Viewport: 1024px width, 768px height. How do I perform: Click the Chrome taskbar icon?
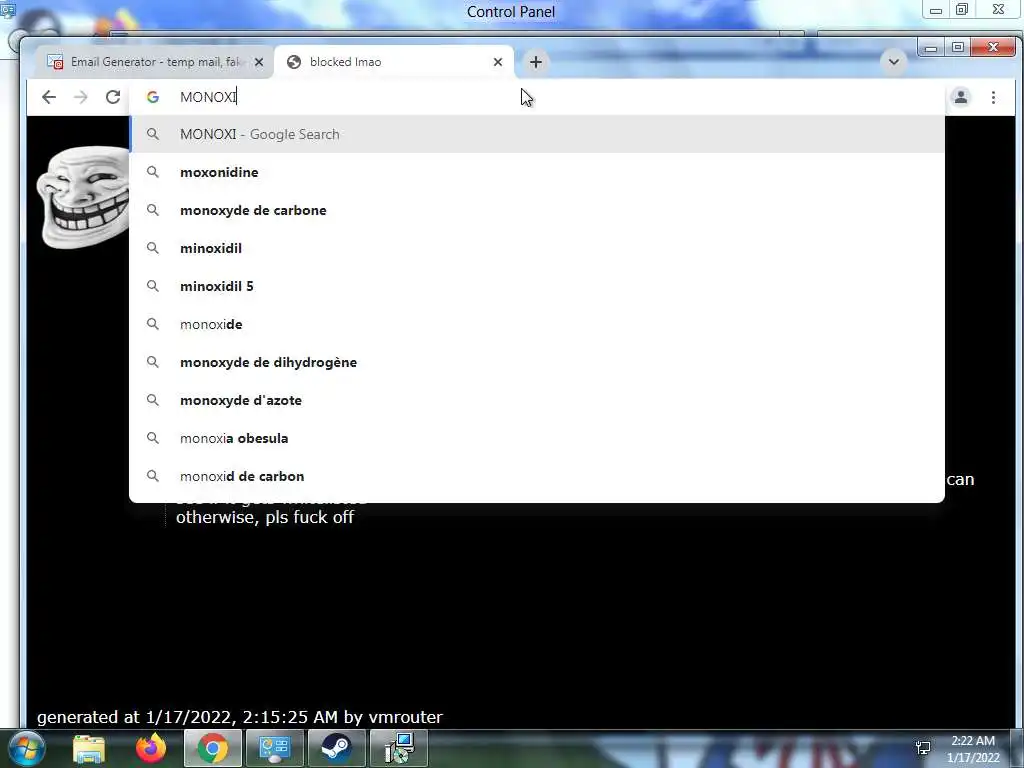pos(213,748)
